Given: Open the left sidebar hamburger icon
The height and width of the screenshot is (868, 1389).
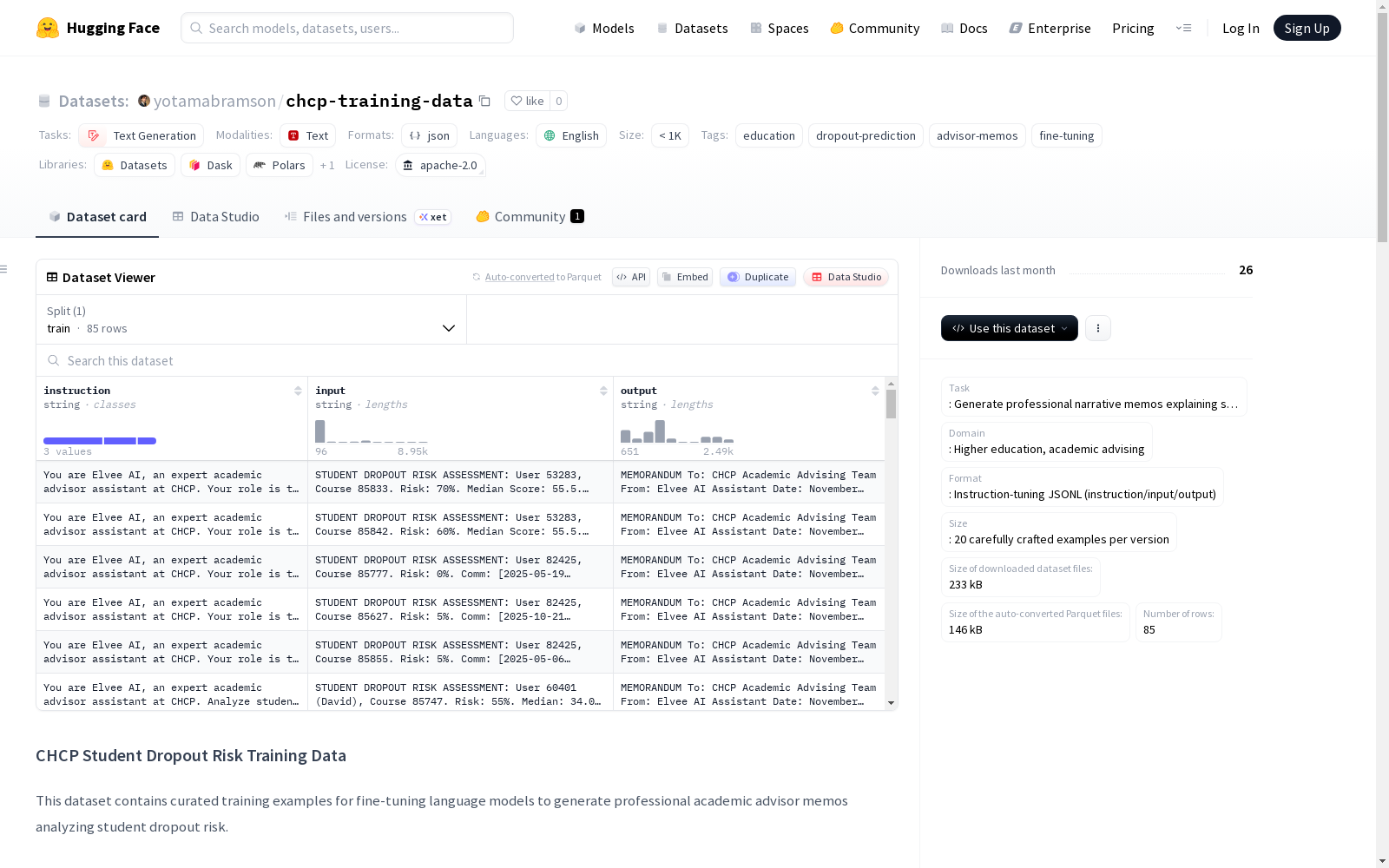Looking at the screenshot, I should coord(4,269).
